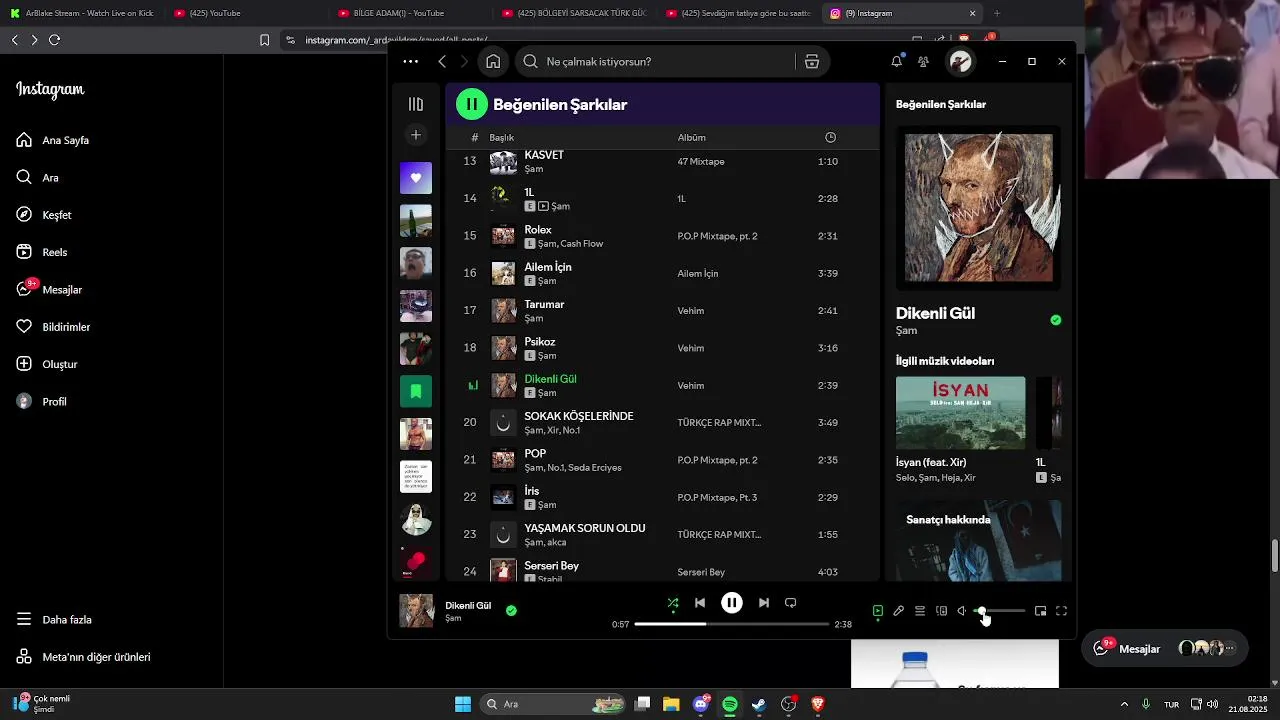Open the green bookmark playlist in sidebar
Screen dimensions: 1280x720
click(416, 391)
